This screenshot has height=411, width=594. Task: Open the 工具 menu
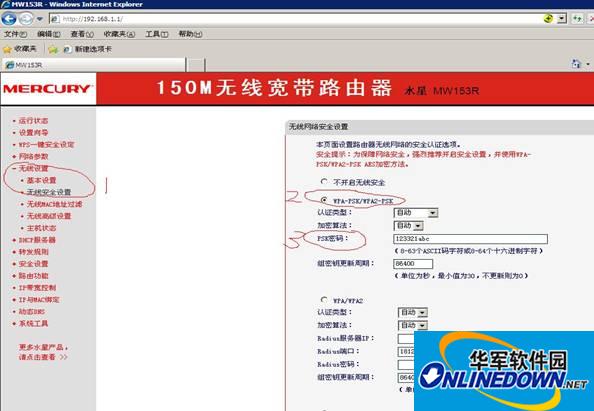tap(157, 34)
